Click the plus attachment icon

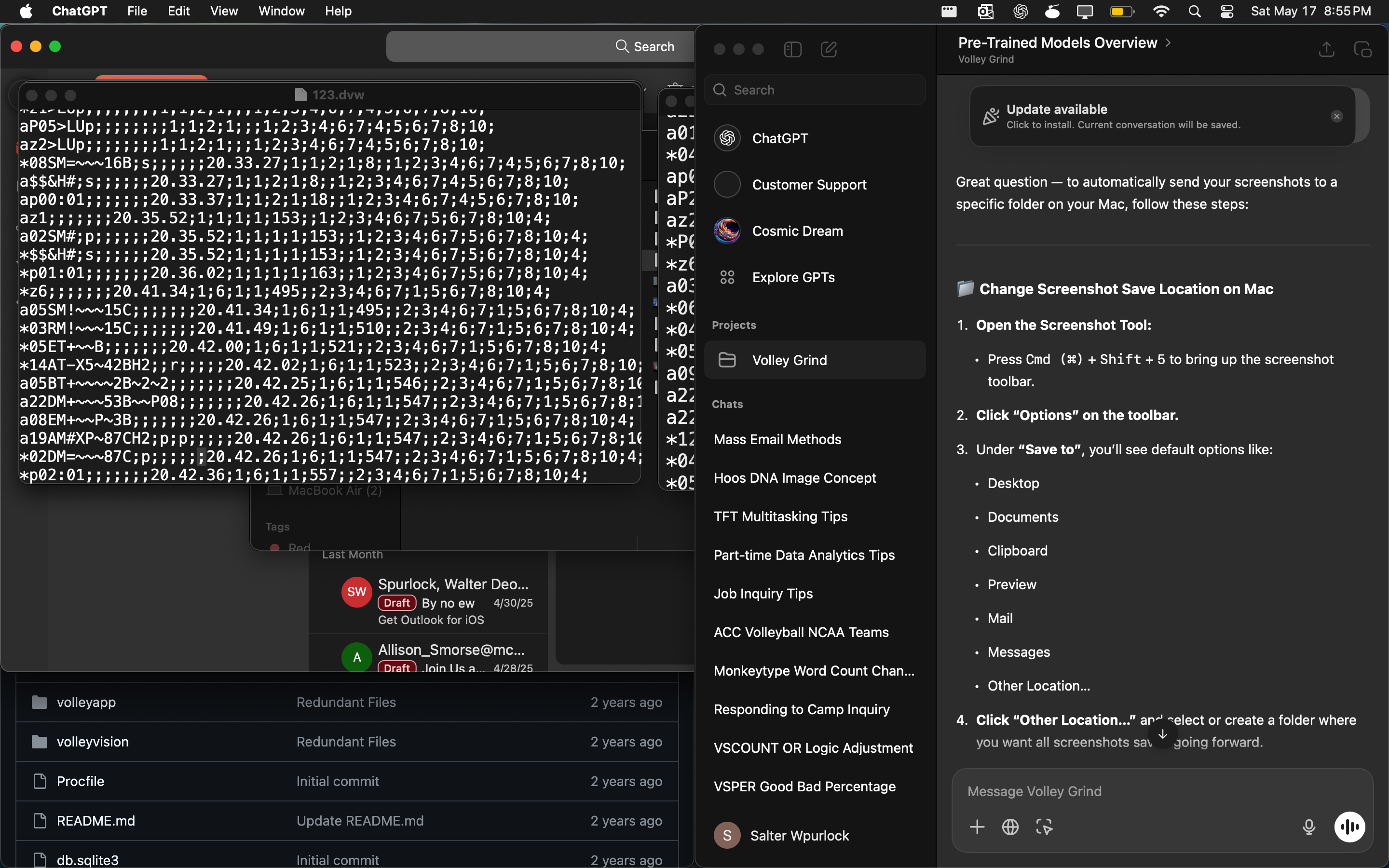pyautogui.click(x=977, y=827)
